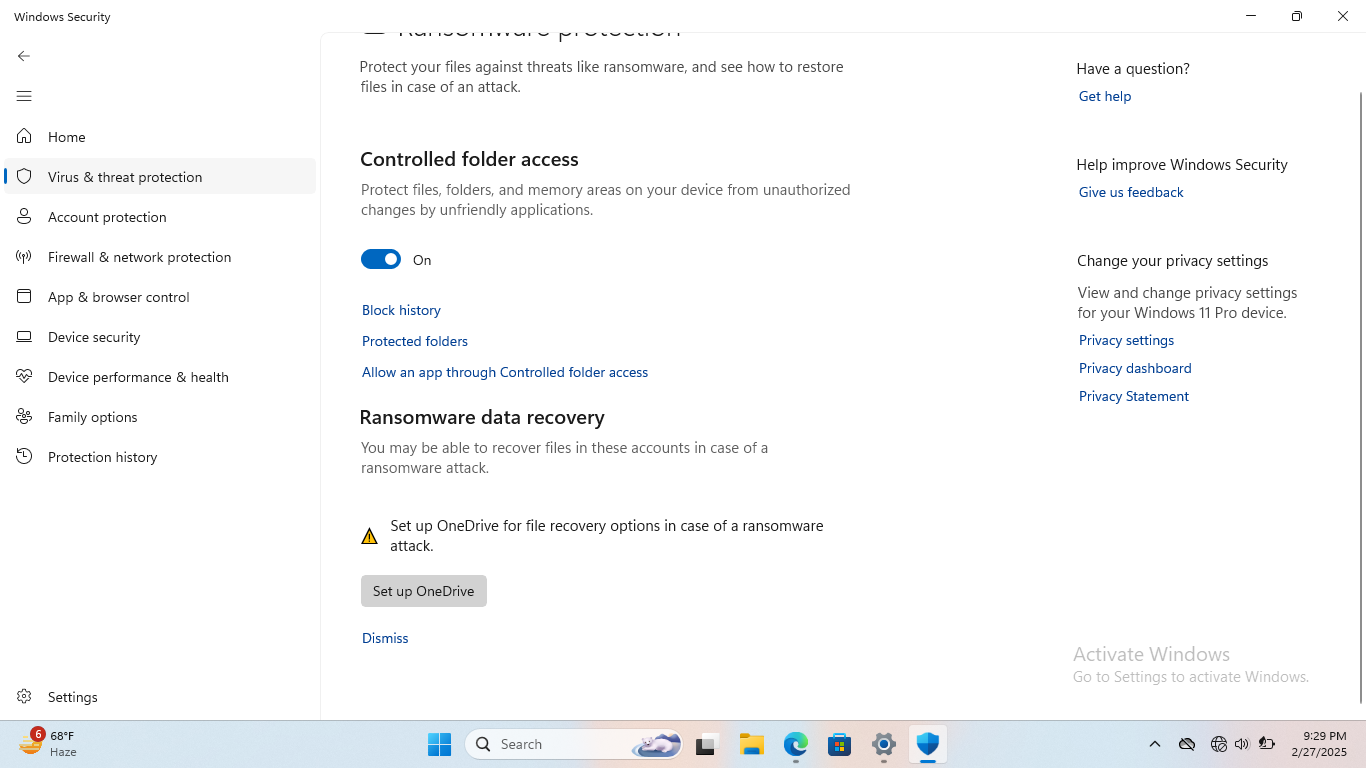Open Settings using the gear icon
This screenshot has width=1366, height=768.
pyautogui.click(x=22, y=696)
